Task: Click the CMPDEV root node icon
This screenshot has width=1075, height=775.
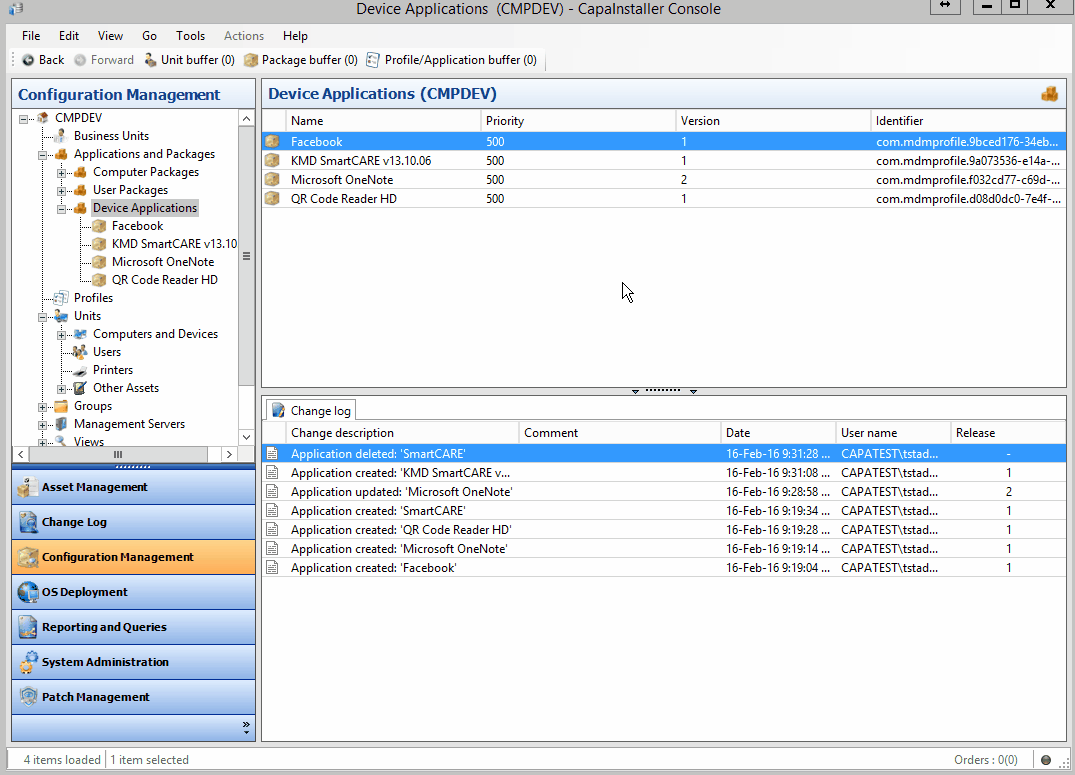Action: click(43, 118)
